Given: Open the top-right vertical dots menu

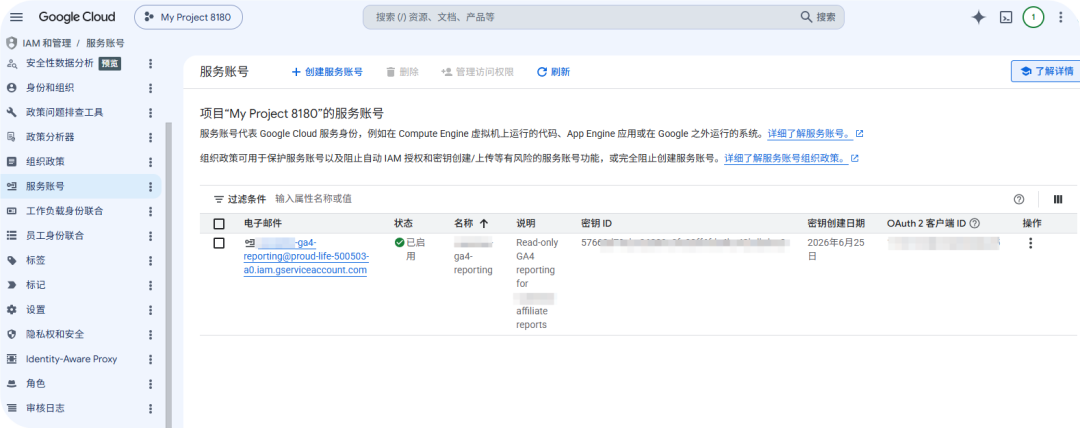Looking at the screenshot, I should (1061, 18).
